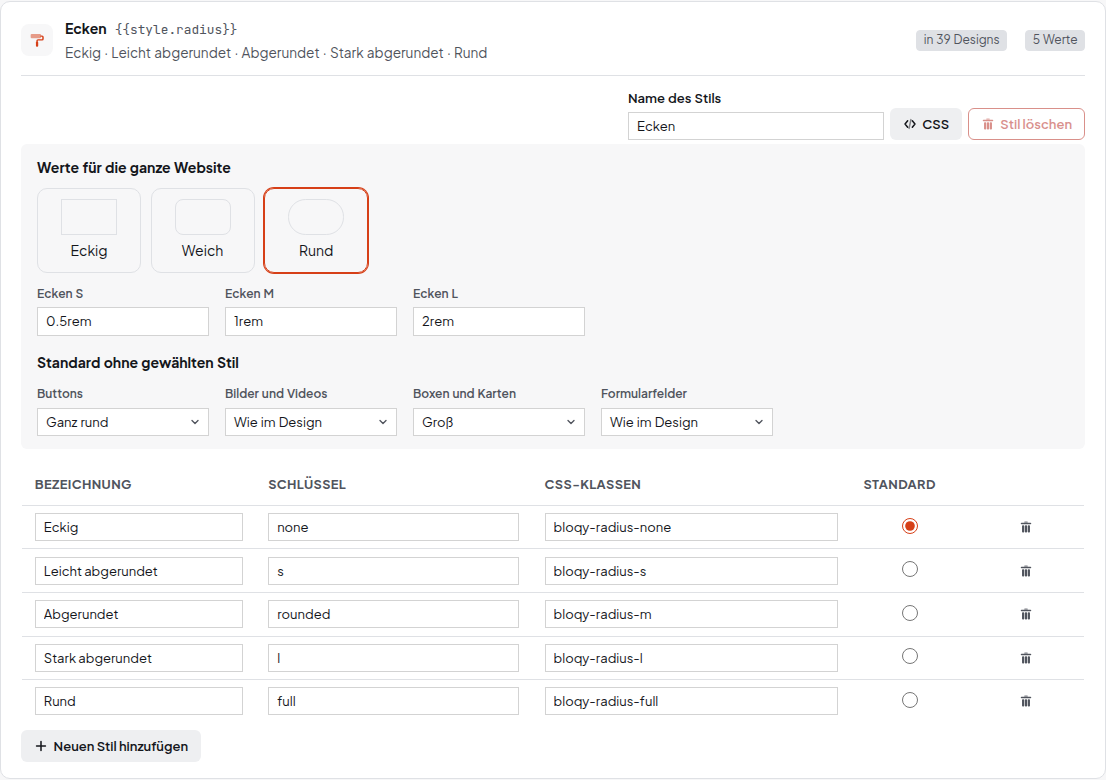Click the Bezeichnung field Stark abgerundet

click(x=139, y=658)
